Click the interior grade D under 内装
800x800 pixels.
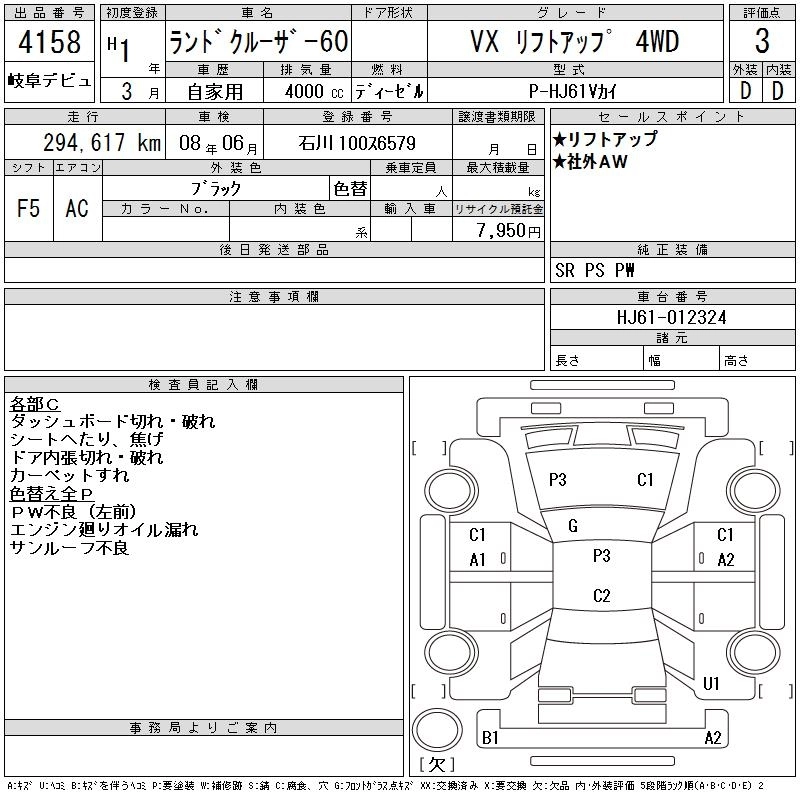click(x=778, y=91)
